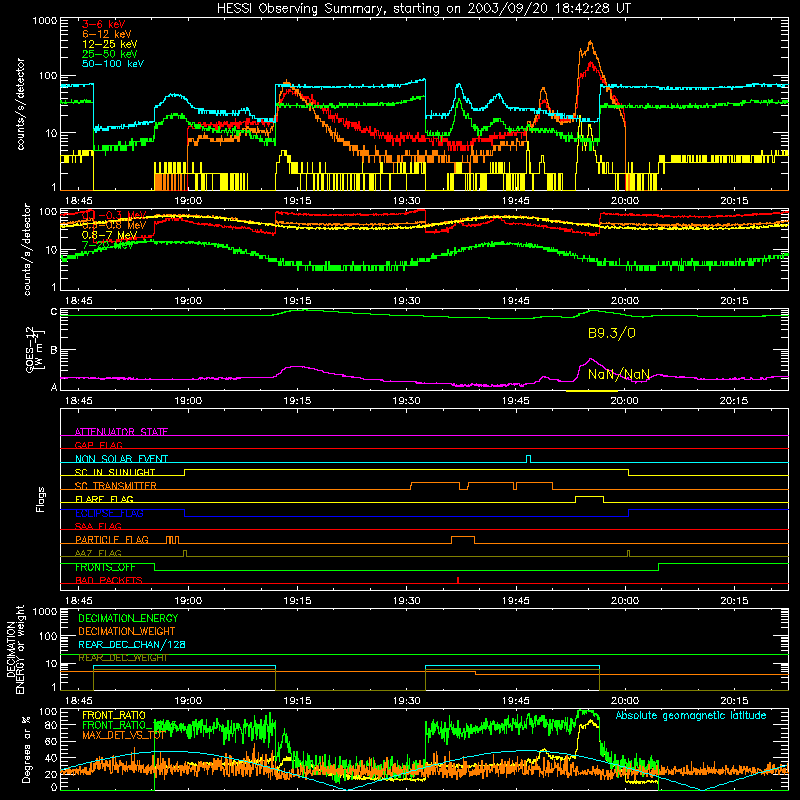Click the B9.3/0 flare class annotation
This screenshot has height=800, width=800.
pyautogui.click(x=612, y=333)
